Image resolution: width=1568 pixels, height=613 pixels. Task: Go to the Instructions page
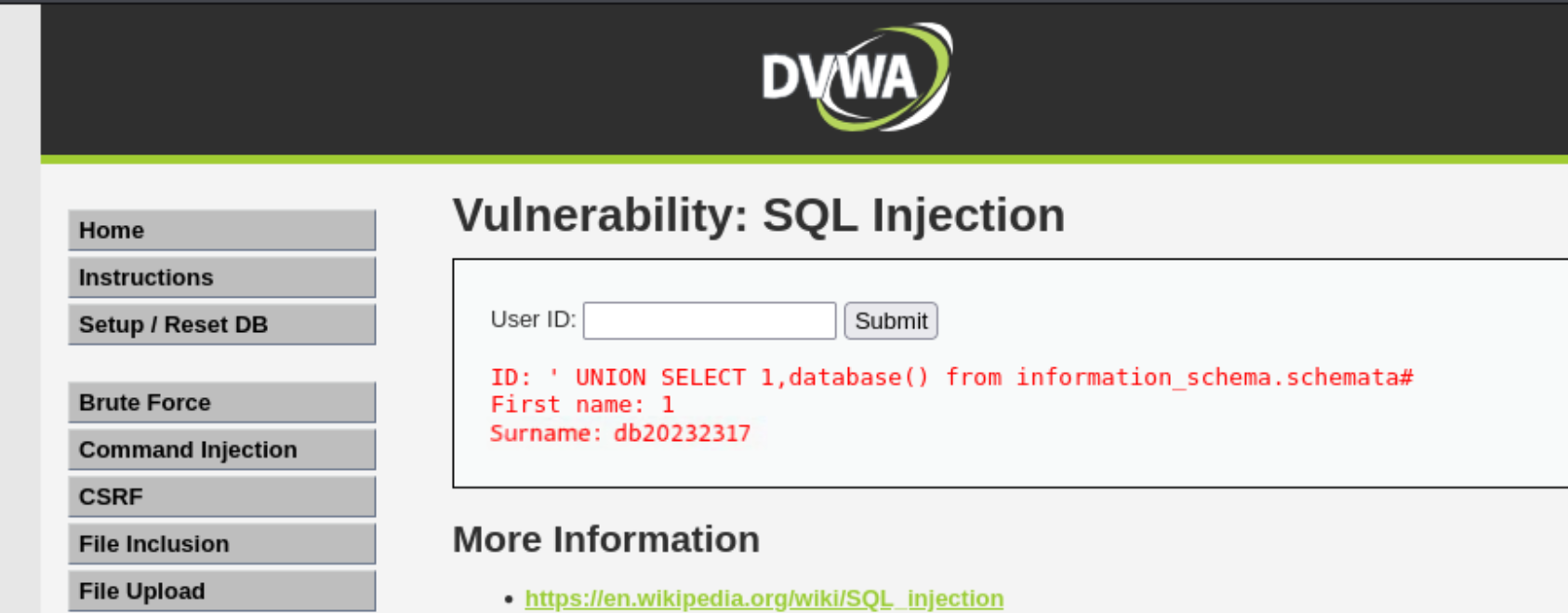(221, 278)
